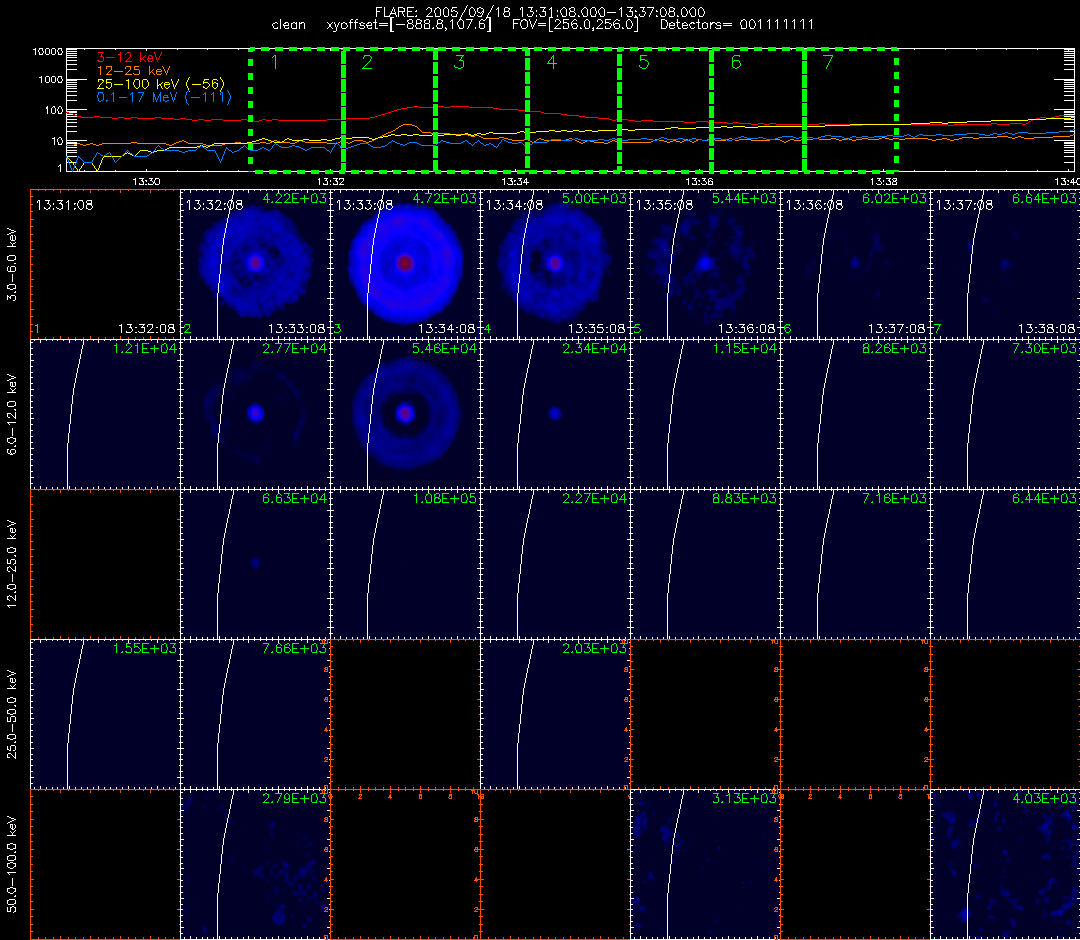This screenshot has height=940, width=1080.
Task: Click the FLARE date and time title text
Action: 540,12
